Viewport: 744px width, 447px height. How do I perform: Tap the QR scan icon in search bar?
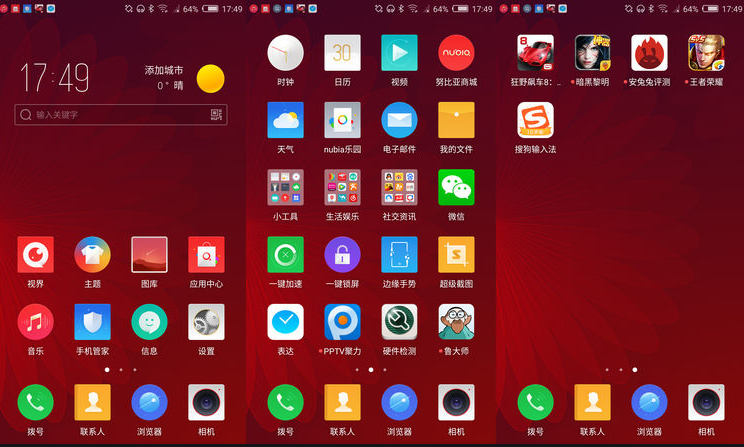click(x=216, y=115)
